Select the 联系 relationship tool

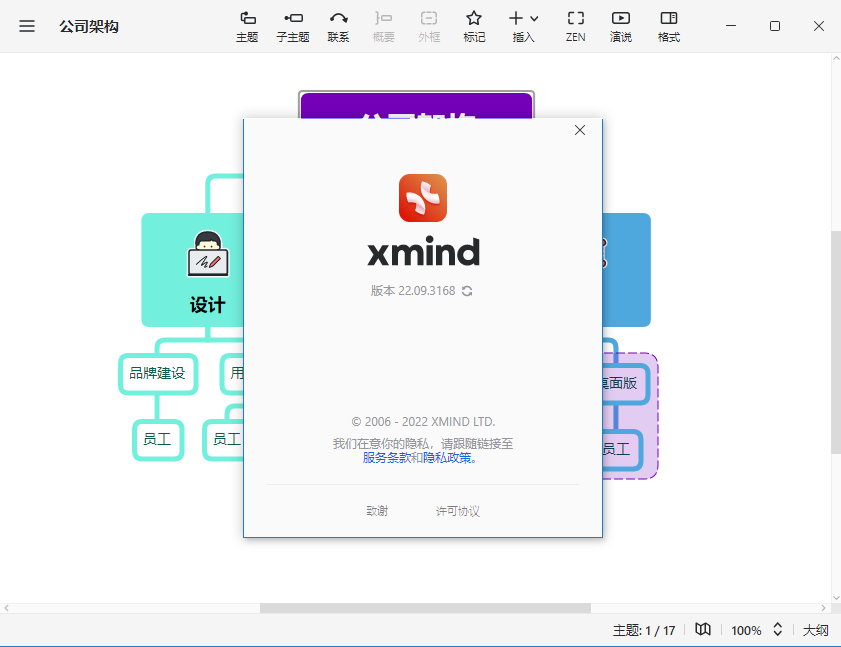click(338, 26)
